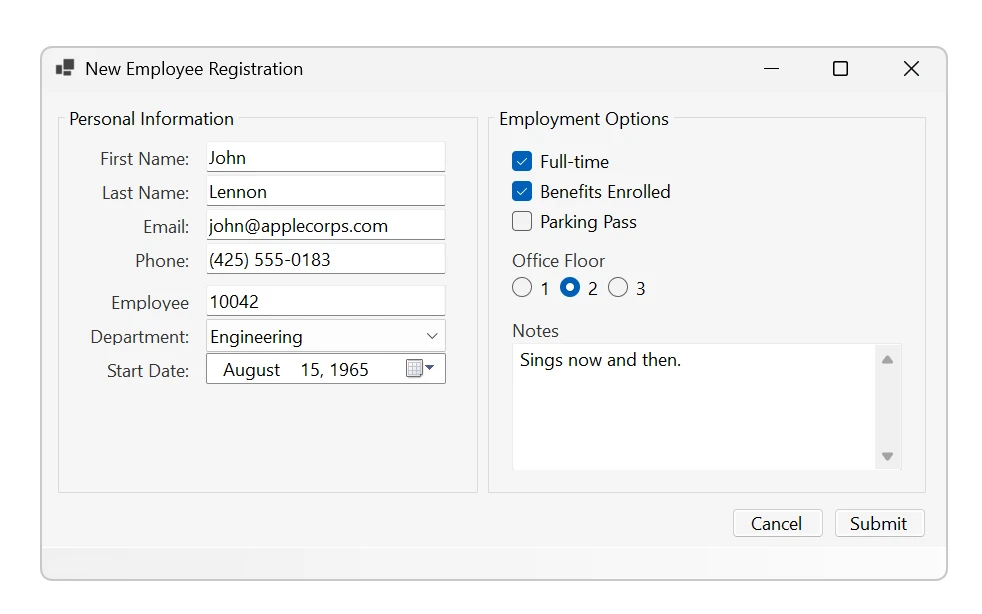Disable the Benefits Enrolled checkbox
The image size is (982, 614).
pos(522,192)
